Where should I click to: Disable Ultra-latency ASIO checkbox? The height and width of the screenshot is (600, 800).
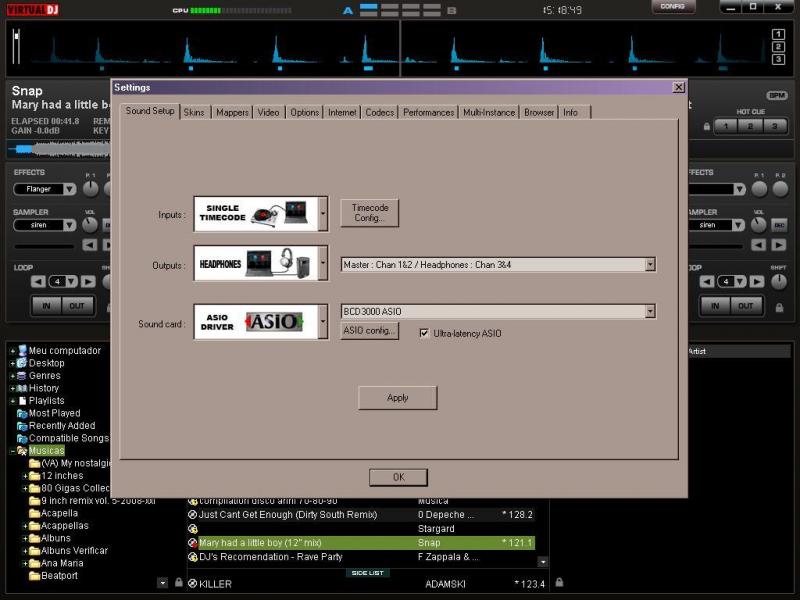[424, 333]
